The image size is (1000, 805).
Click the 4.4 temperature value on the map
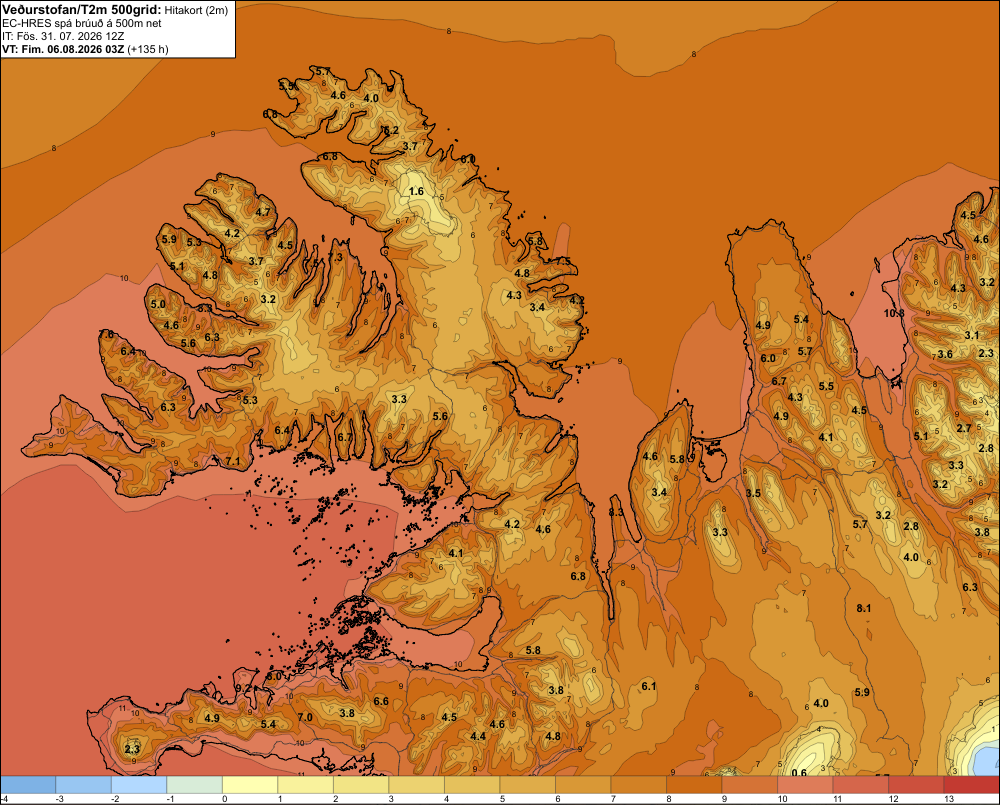point(478,736)
